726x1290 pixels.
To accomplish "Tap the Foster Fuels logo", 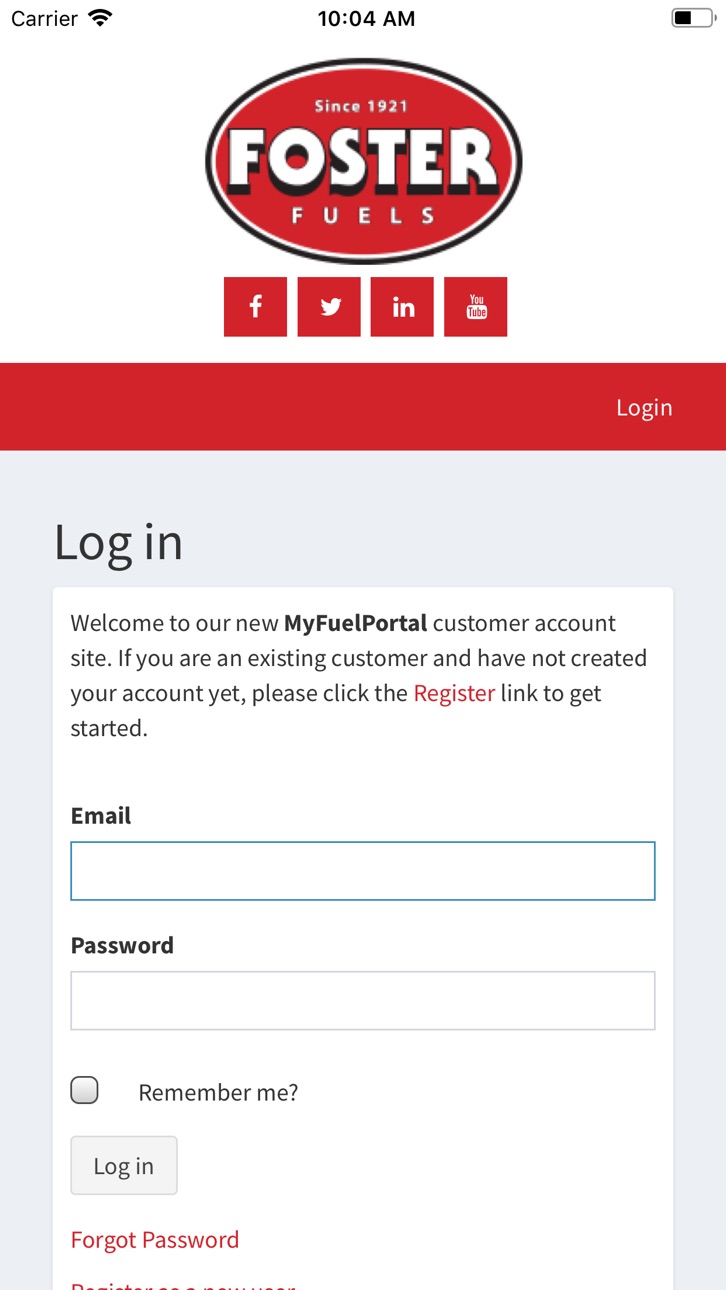I will (x=363, y=160).
